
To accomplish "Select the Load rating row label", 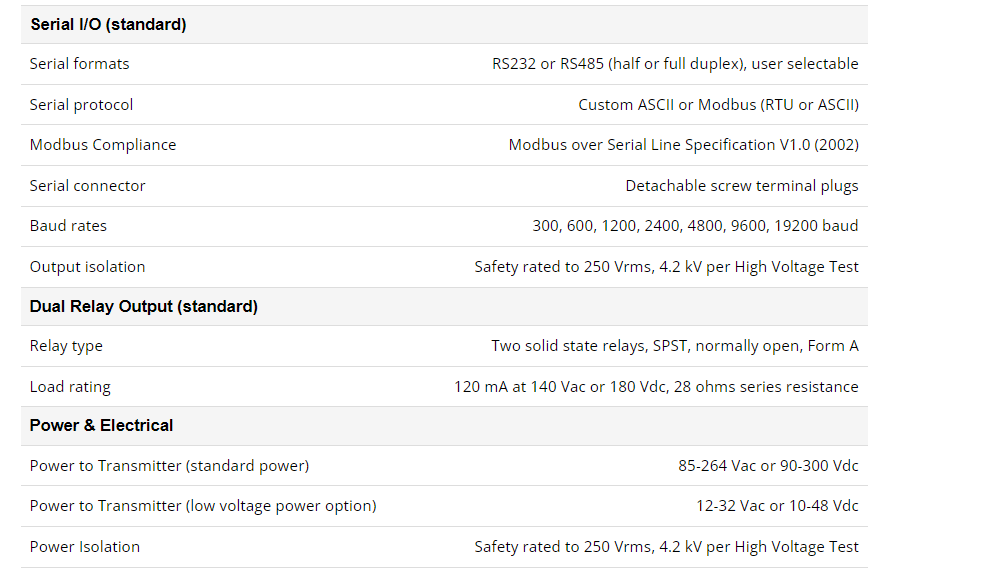I will point(70,387).
